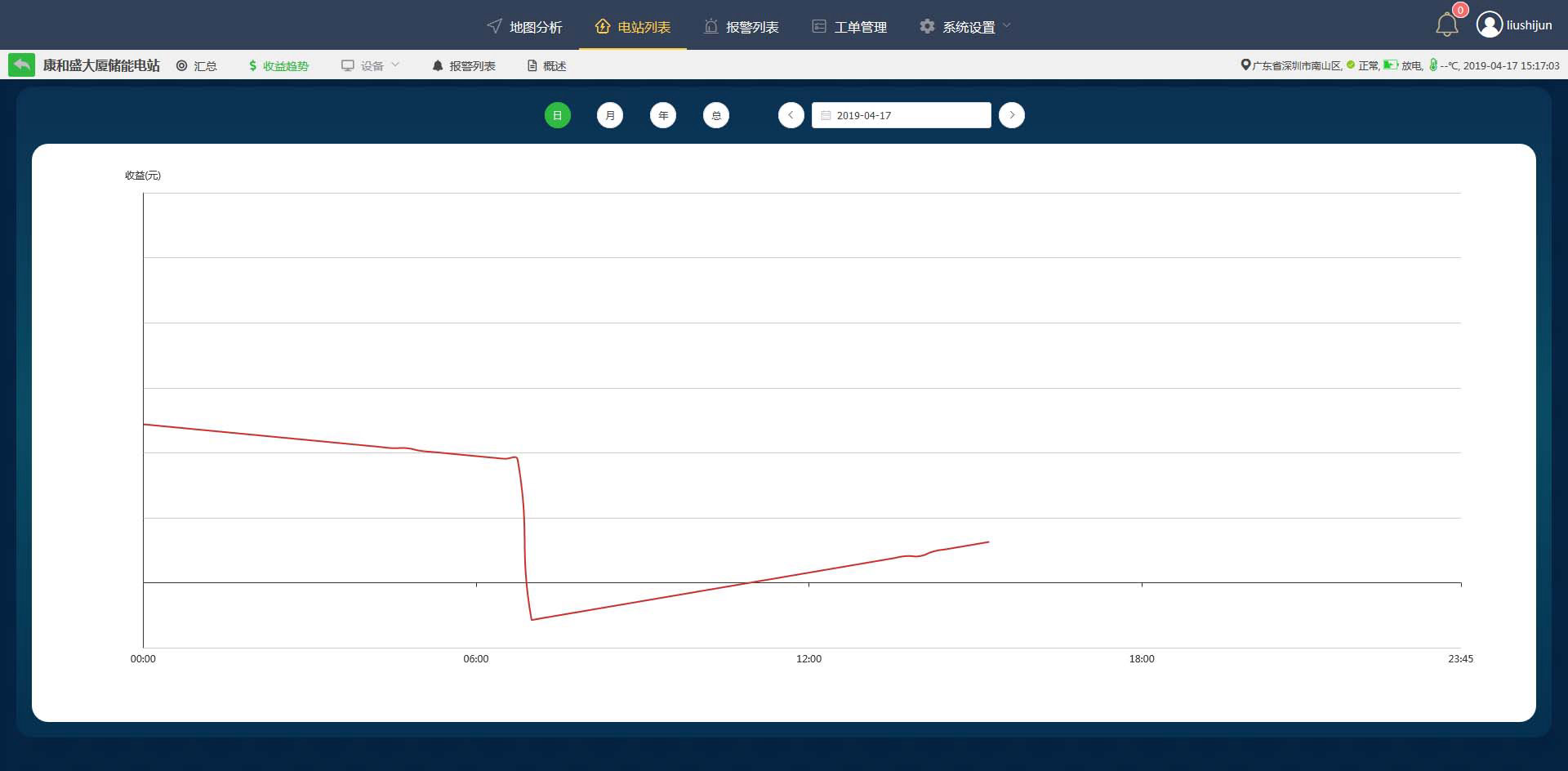
Task: Expand the 设备 dropdown menu
Action: [x=371, y=65]
